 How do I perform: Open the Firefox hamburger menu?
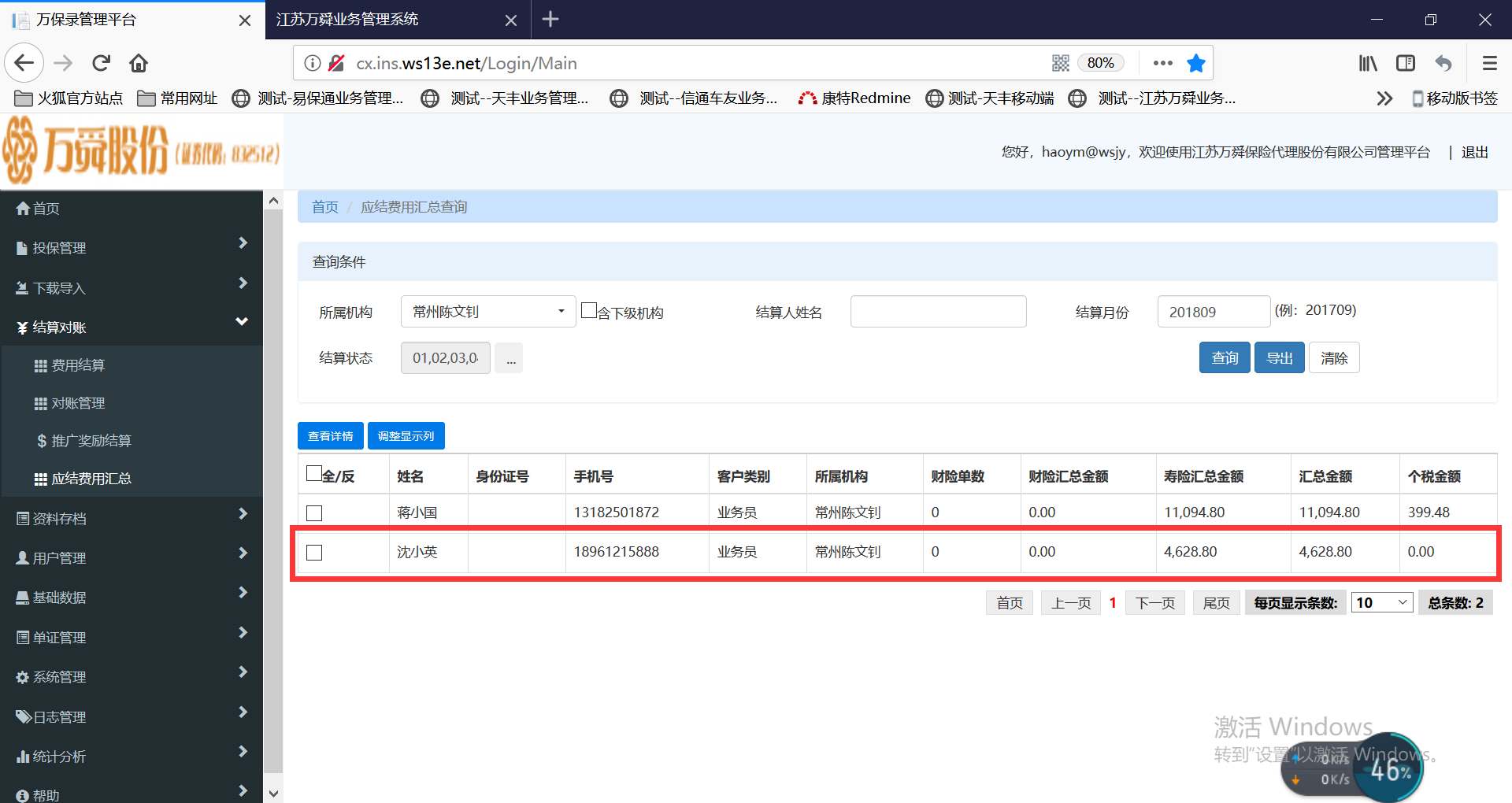[x=1489, y=63]
